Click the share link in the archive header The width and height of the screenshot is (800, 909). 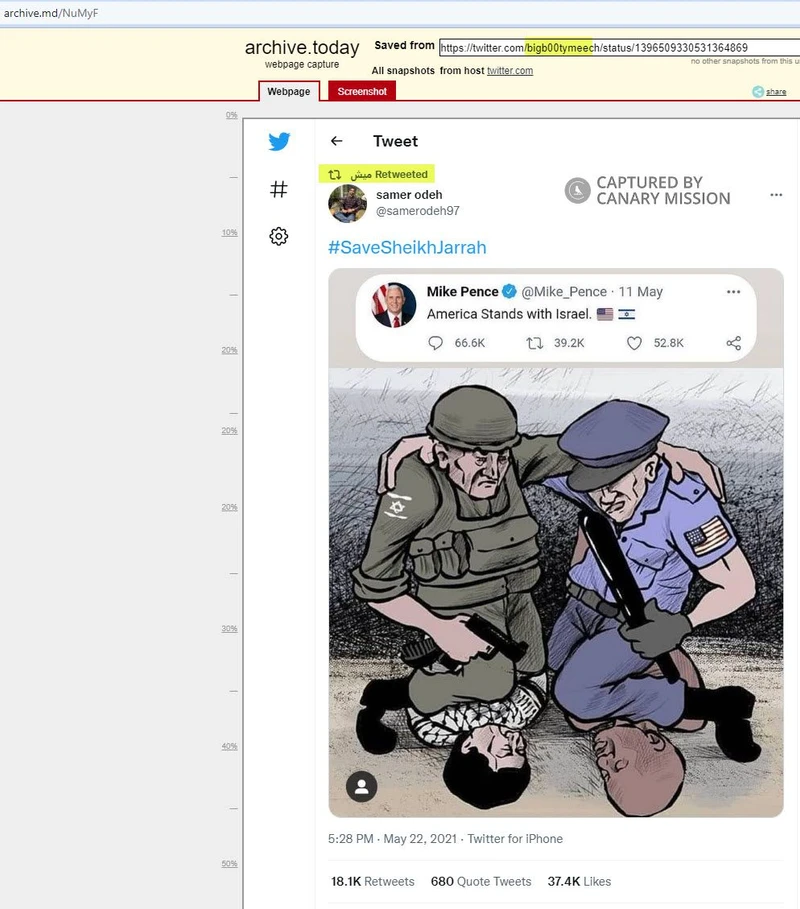(x=776, y=92)
